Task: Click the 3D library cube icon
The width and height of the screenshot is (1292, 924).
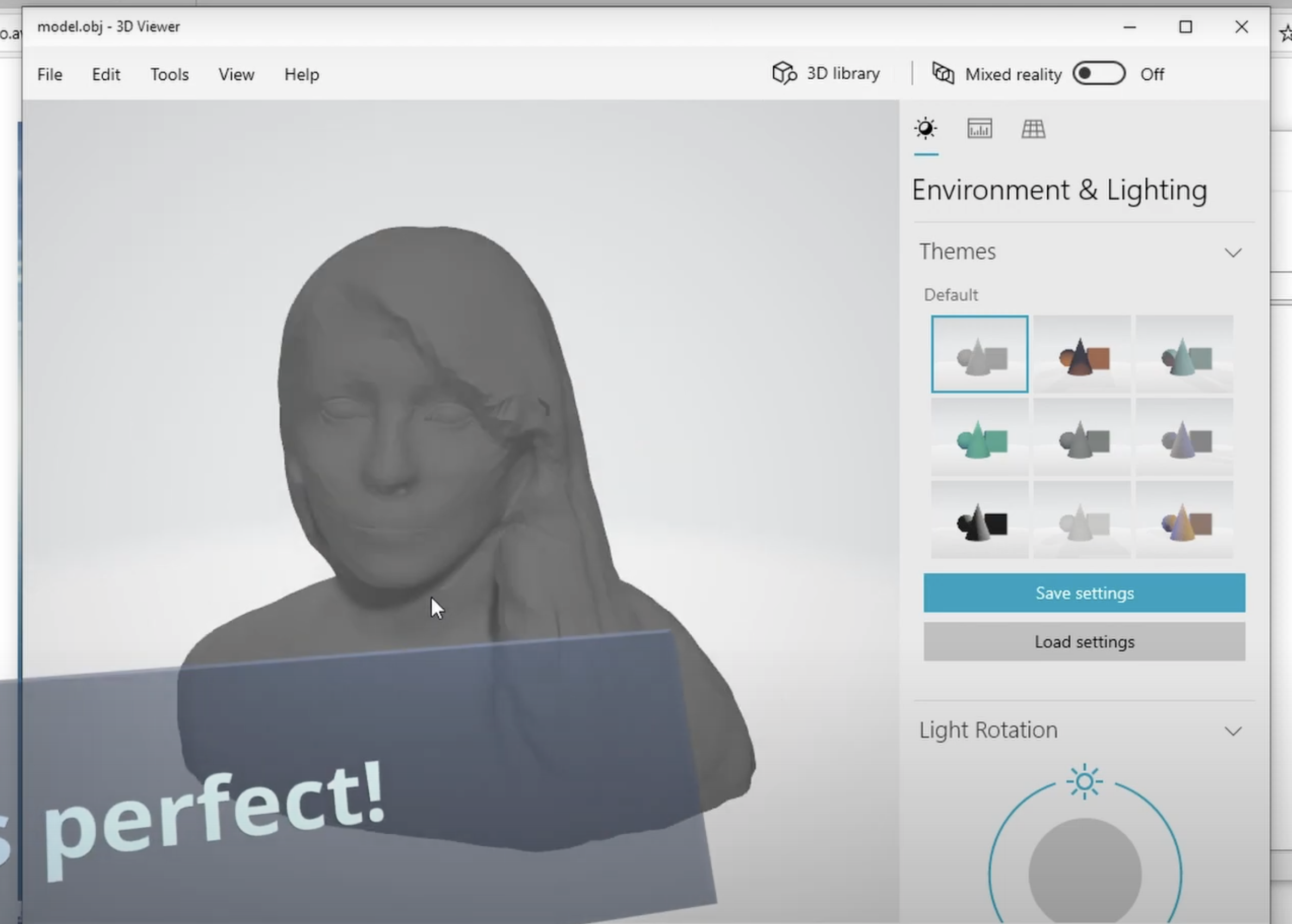Action: tap(784, 73)
